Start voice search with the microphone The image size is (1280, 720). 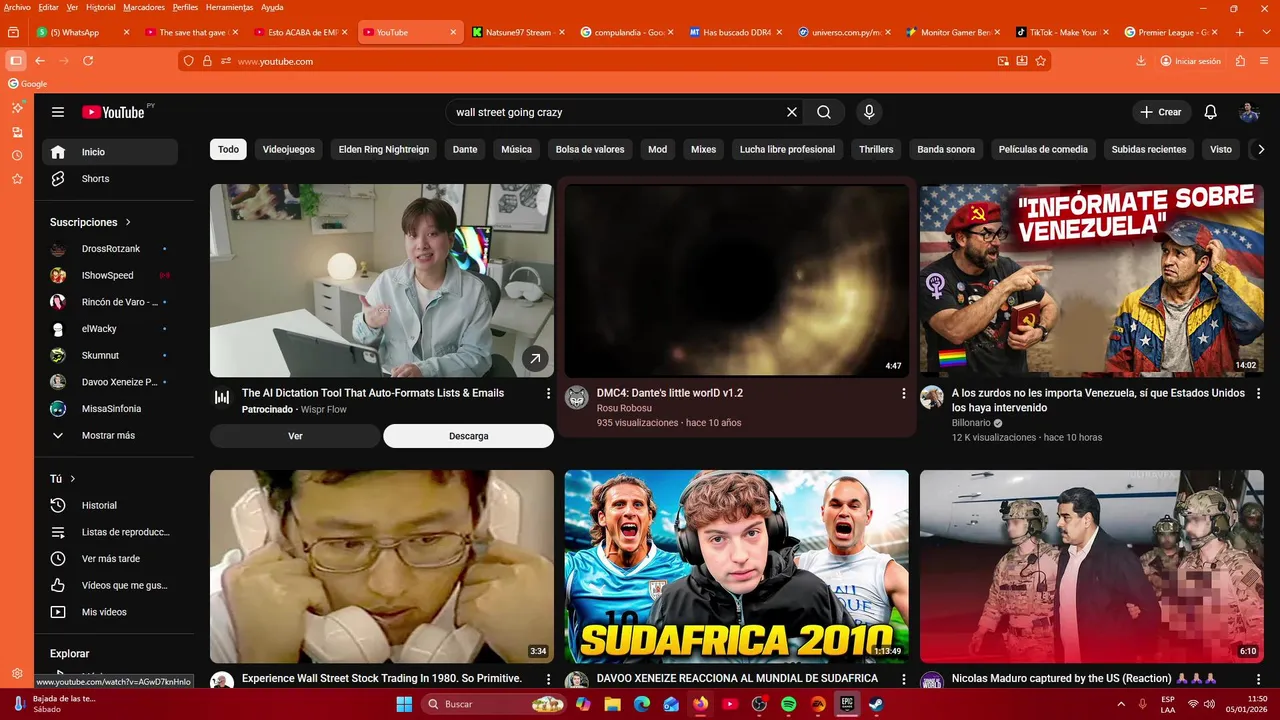pyautogui.click(x=869, y=112)
